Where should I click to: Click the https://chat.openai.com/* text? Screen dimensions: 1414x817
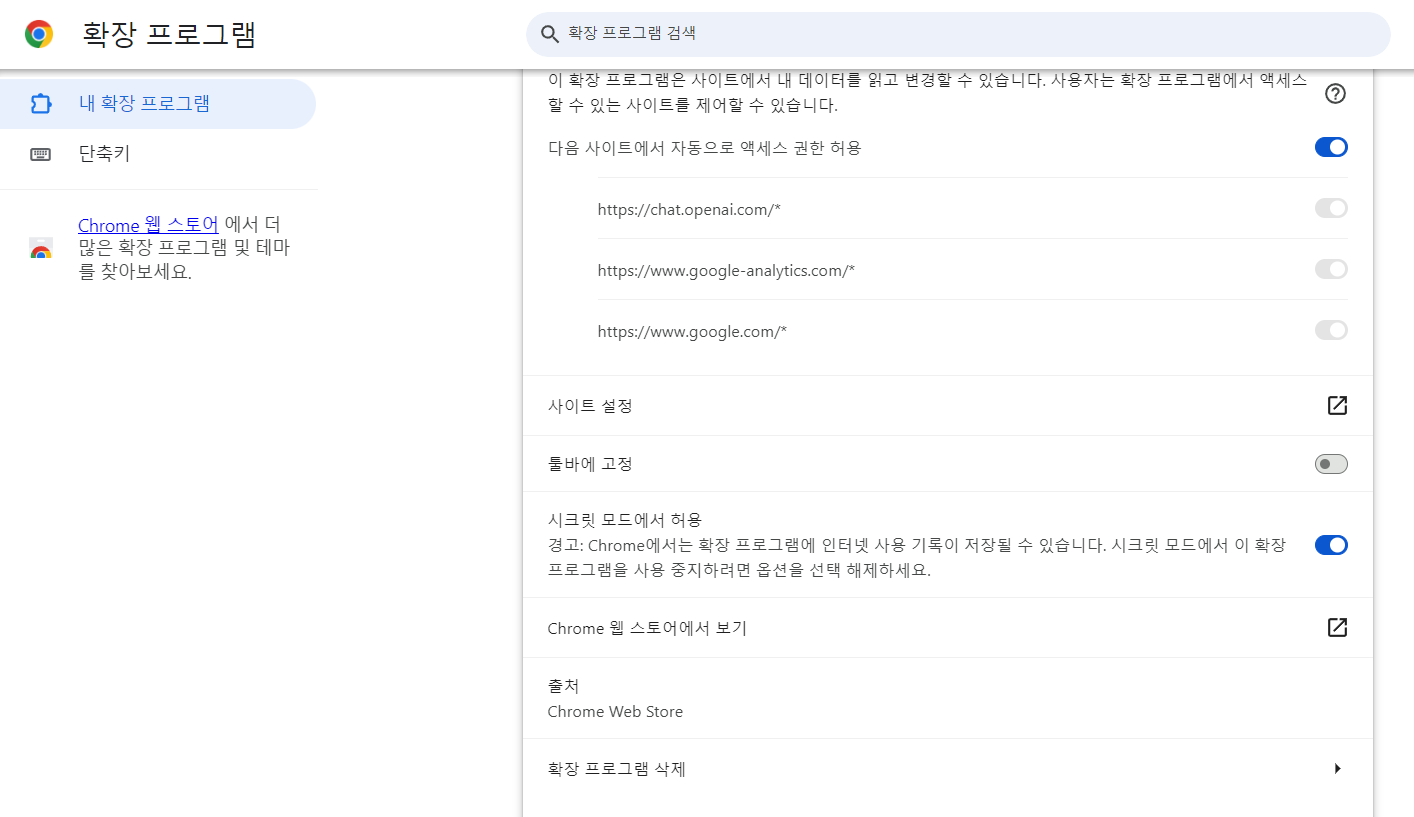[689, 210]
